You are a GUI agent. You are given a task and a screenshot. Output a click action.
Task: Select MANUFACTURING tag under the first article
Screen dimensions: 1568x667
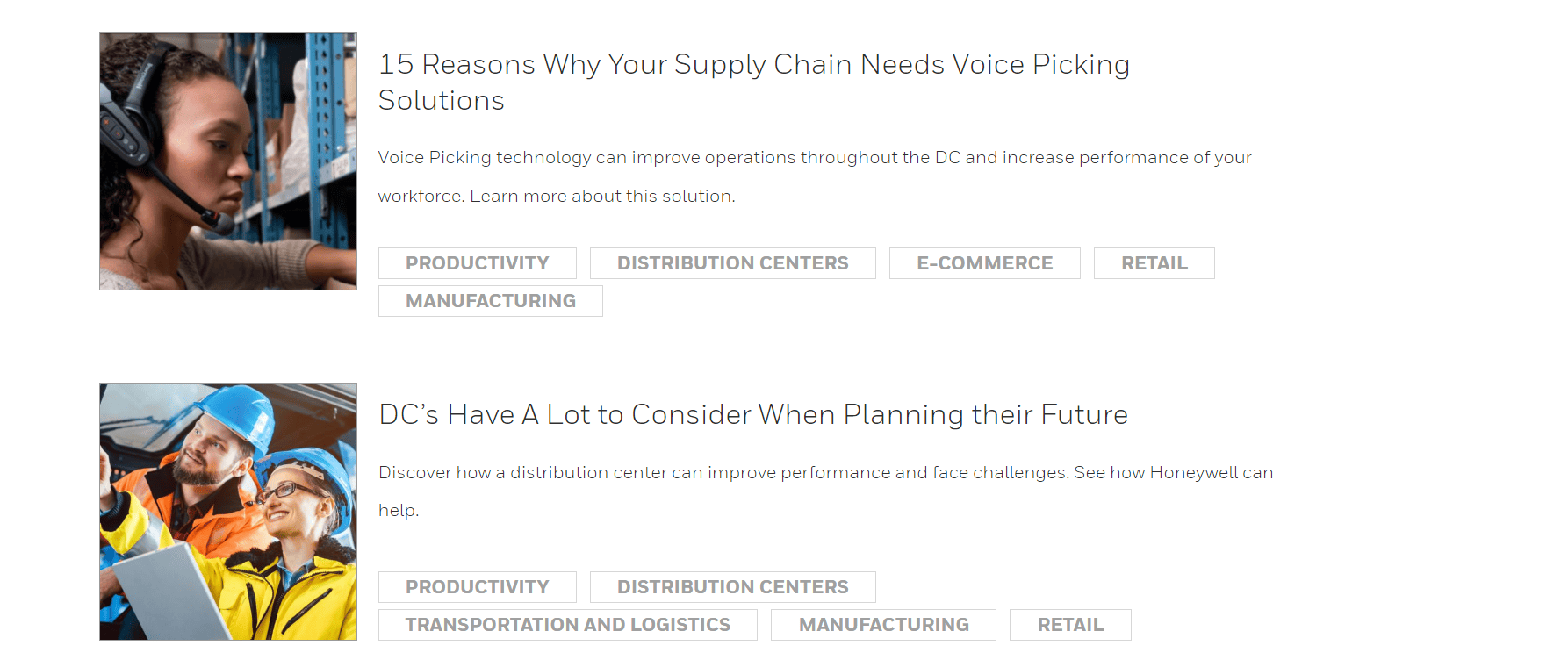(491, 301)
